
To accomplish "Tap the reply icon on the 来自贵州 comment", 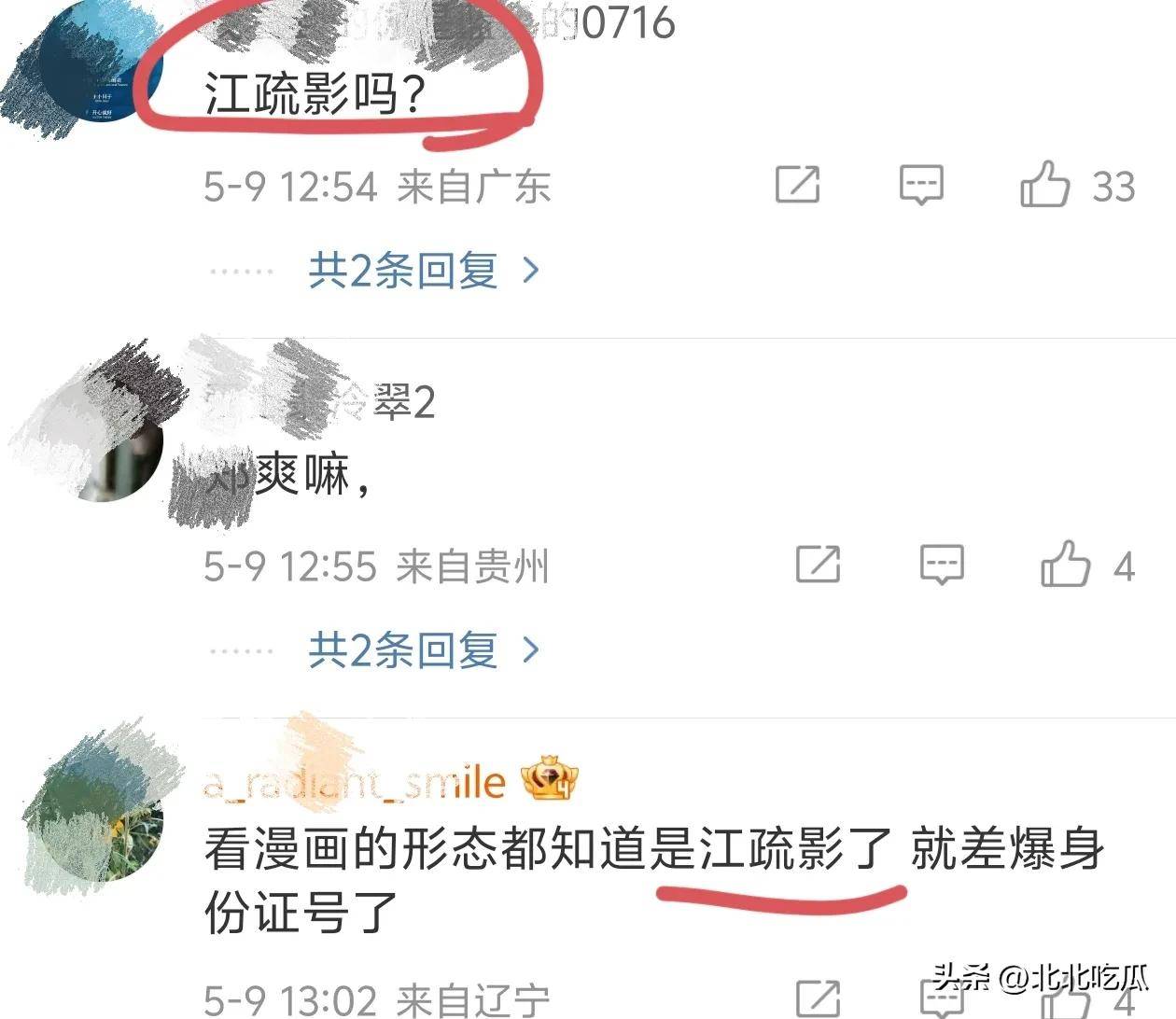I will (942, 565).
